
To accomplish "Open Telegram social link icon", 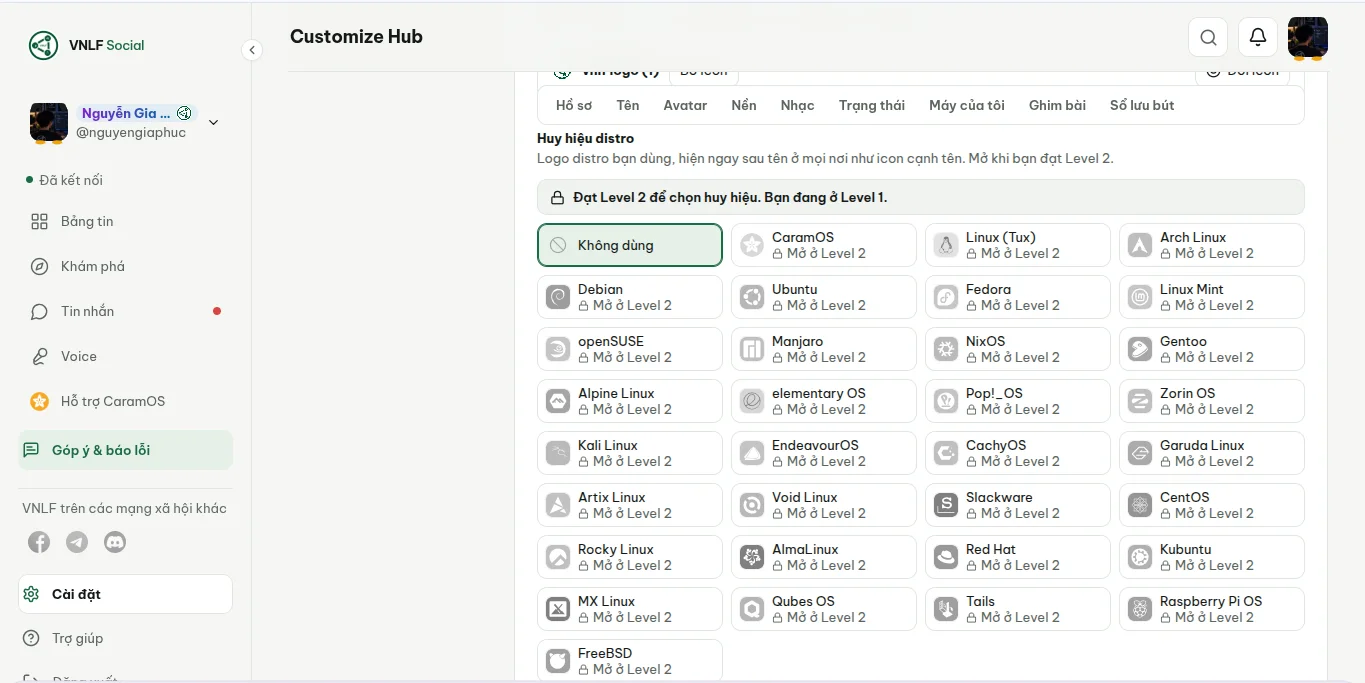I will pyautogui.click(x=77, y=542).
